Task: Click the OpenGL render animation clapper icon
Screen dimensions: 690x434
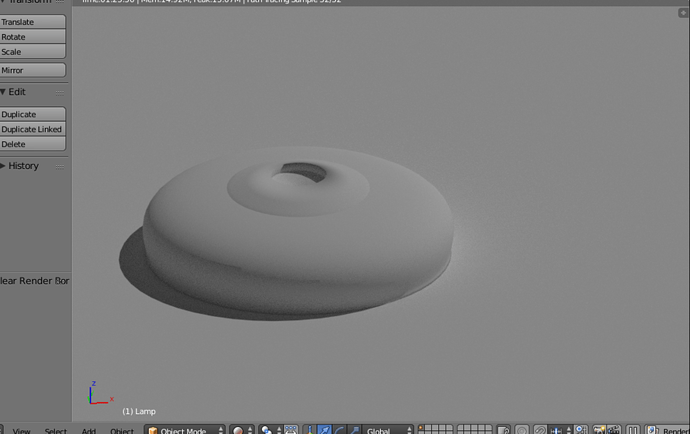Action: tap(614, 430)
